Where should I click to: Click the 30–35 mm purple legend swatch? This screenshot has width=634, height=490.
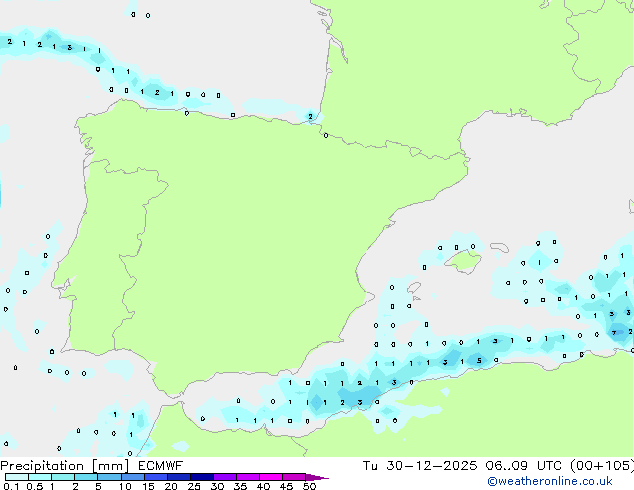point(224,477)
